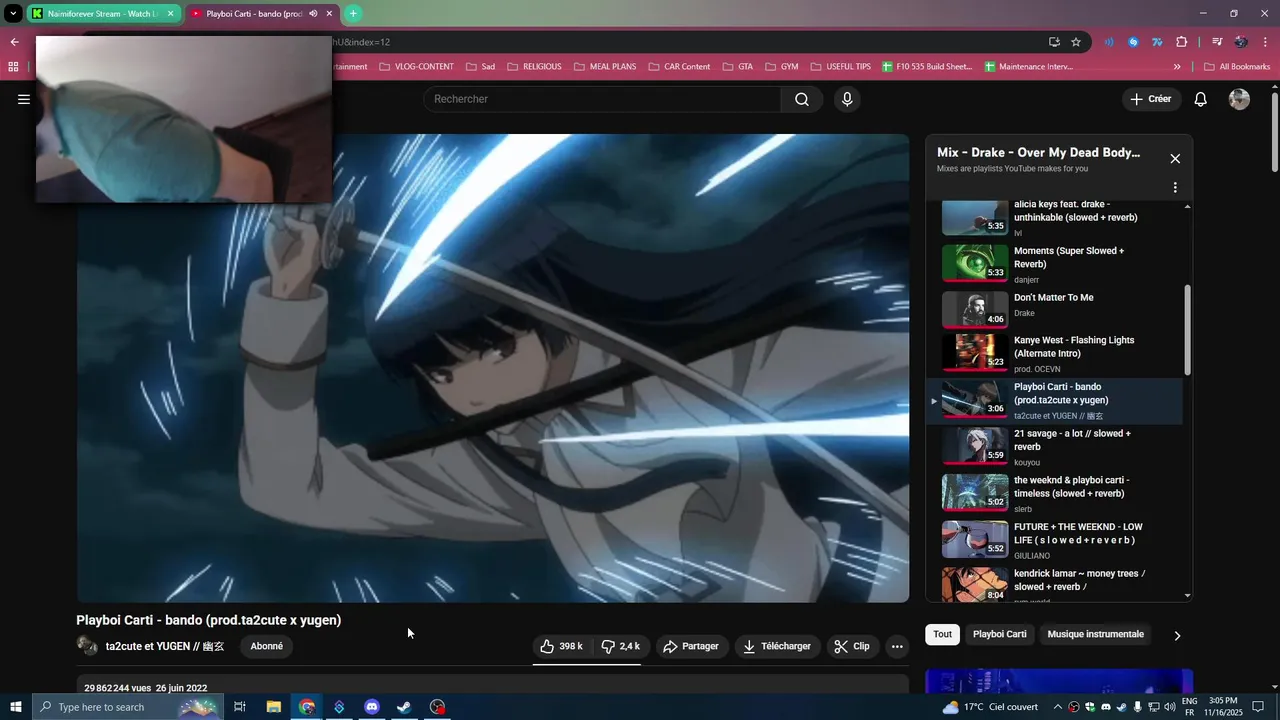Like the video with thumbs up 398 k
1280x720 pixels.
pos(562,646)
